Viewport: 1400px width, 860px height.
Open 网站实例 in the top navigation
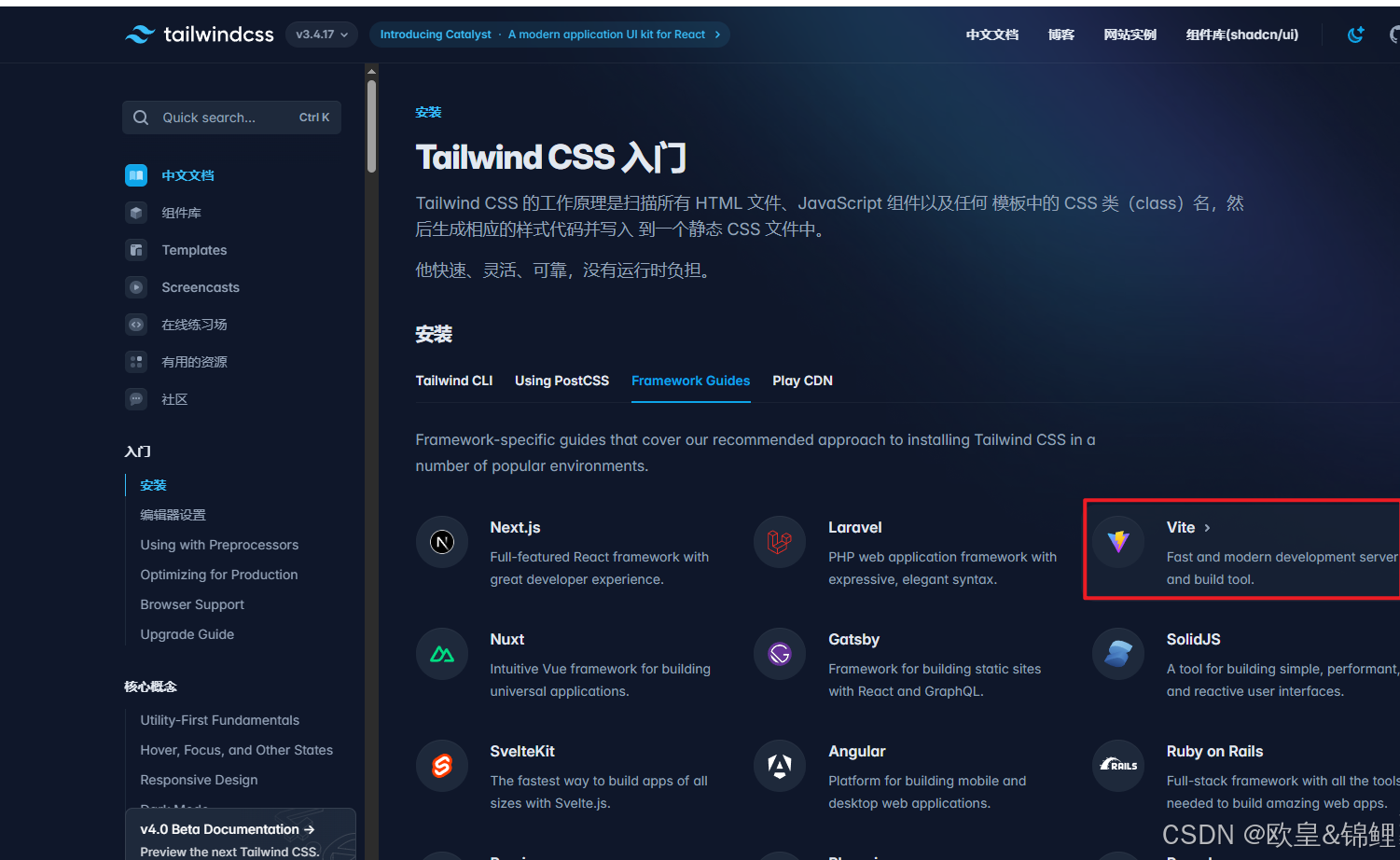click(1130, 35)
